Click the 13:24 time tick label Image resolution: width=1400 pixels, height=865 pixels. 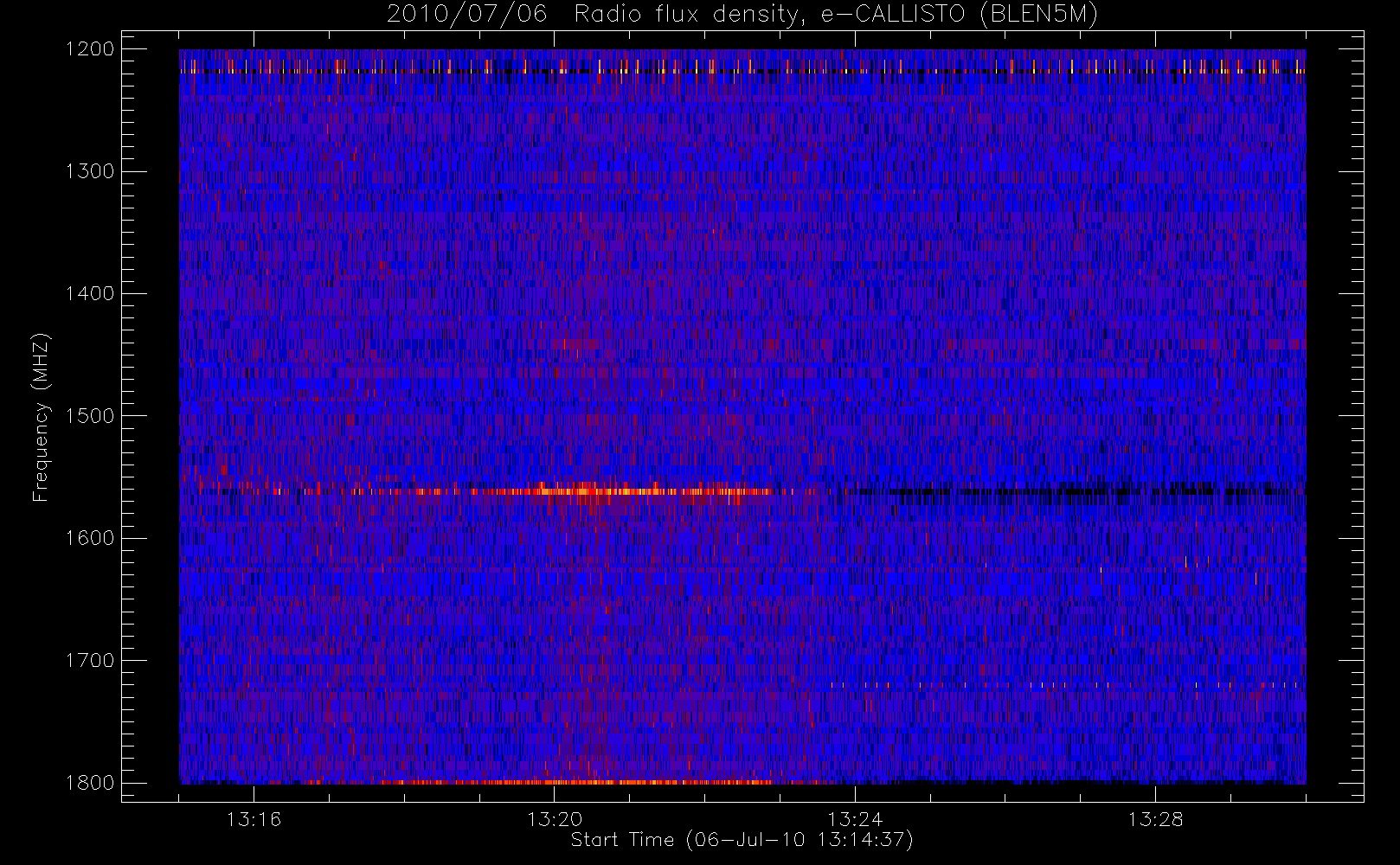click(855, 818)
